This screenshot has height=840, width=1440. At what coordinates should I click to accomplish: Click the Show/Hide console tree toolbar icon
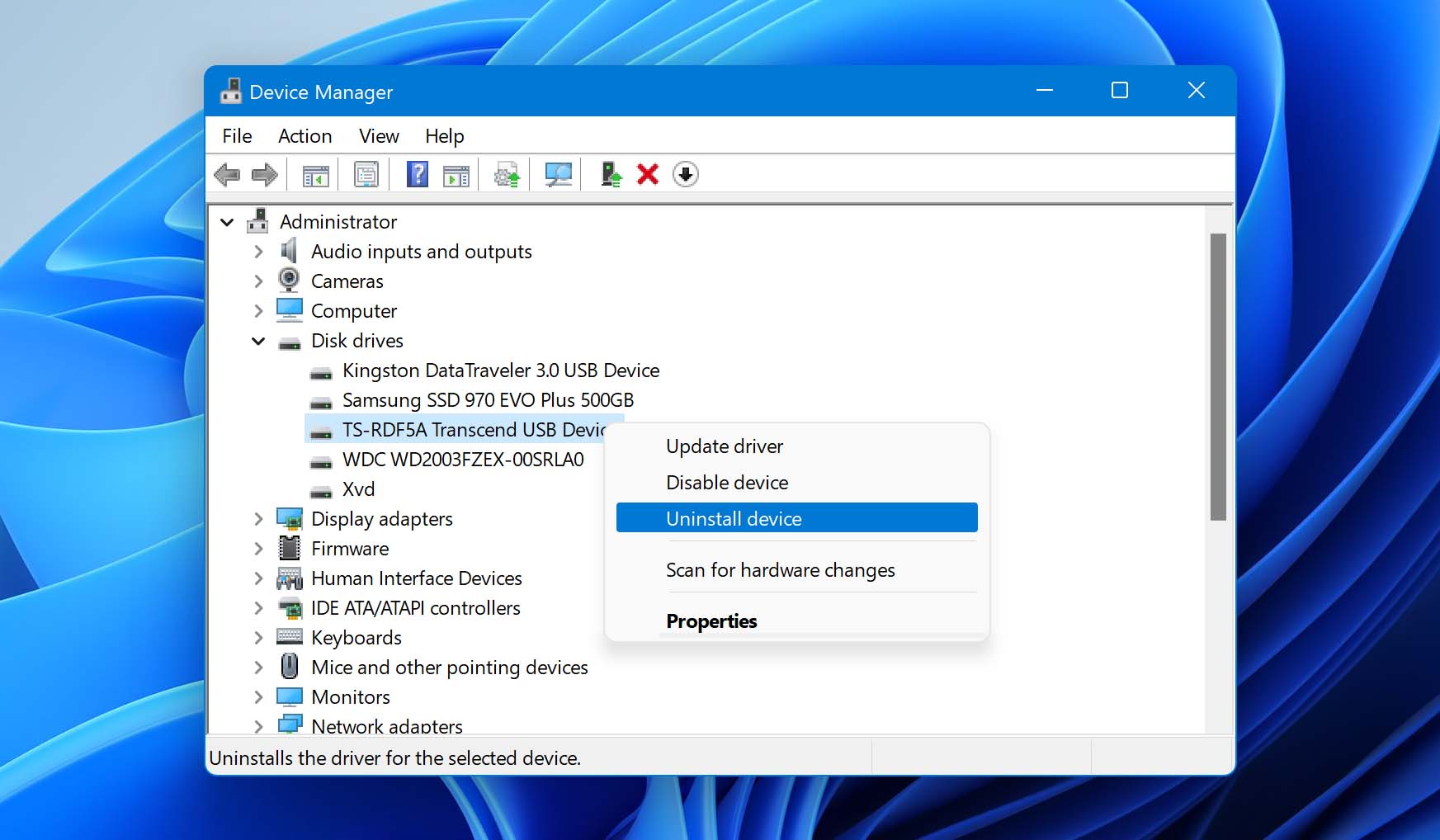point(314,174)
